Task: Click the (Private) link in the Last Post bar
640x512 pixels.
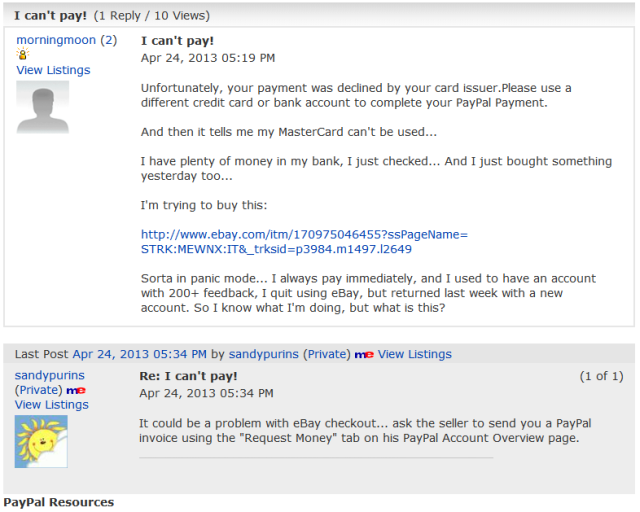Action: (327, 354)
